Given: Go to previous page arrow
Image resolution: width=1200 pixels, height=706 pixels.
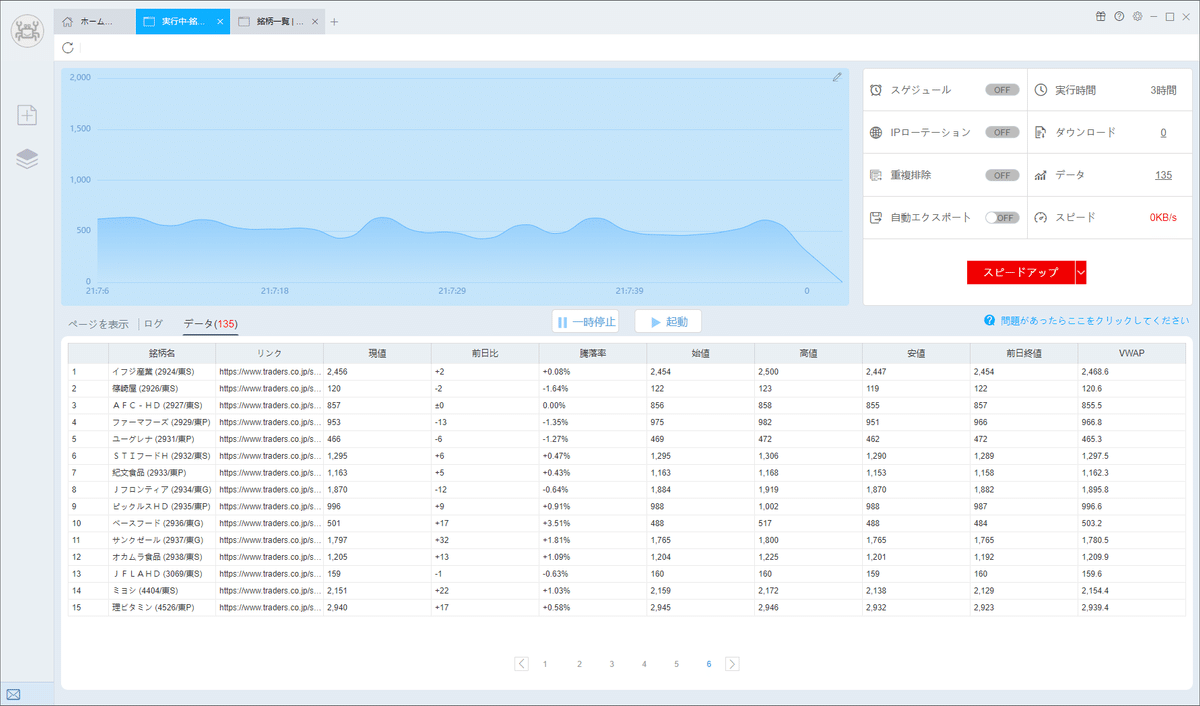Looking at the screenshot, I should 521,663.
